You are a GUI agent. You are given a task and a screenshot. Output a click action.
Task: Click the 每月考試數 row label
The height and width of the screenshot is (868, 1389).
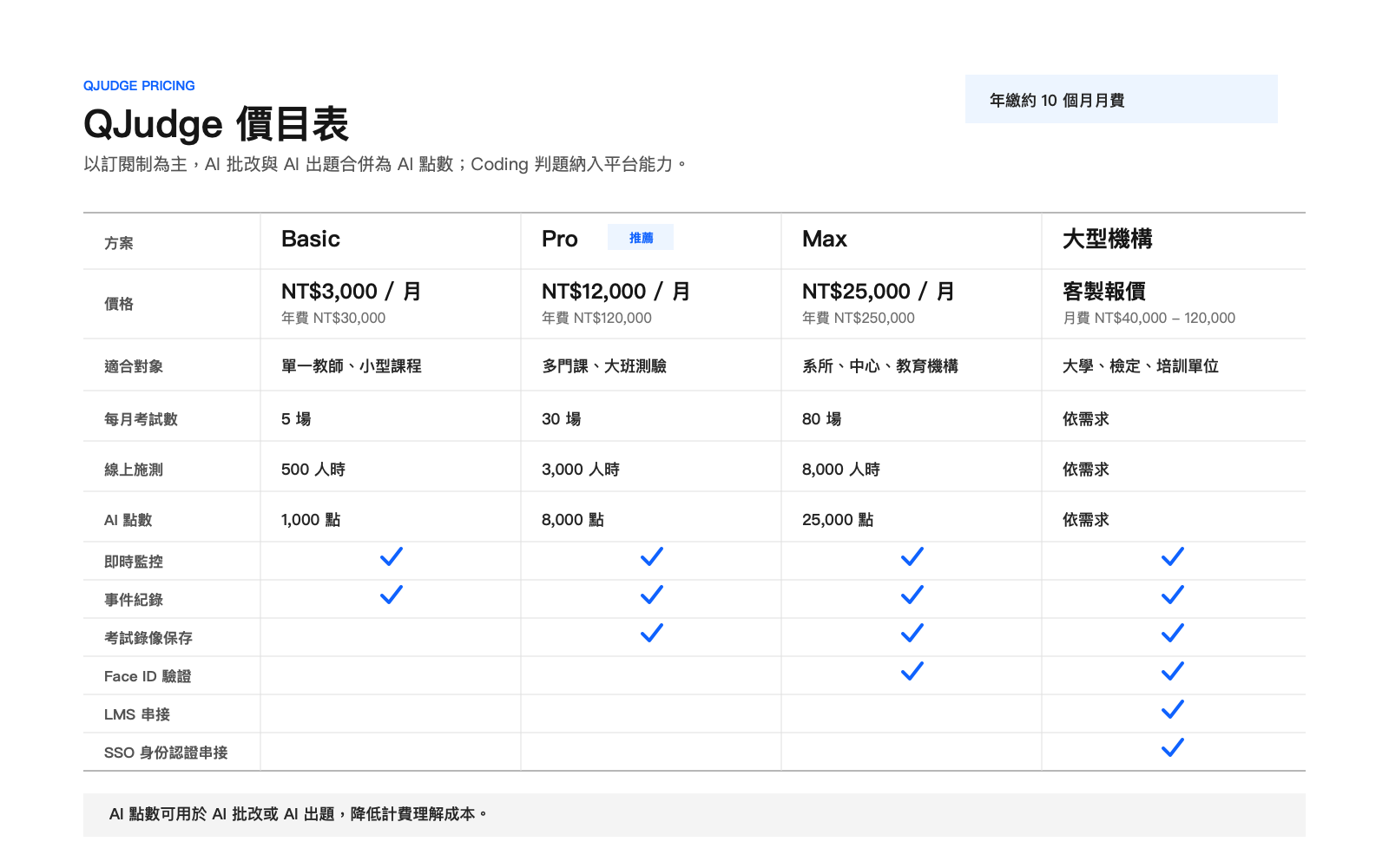(141, 419)
